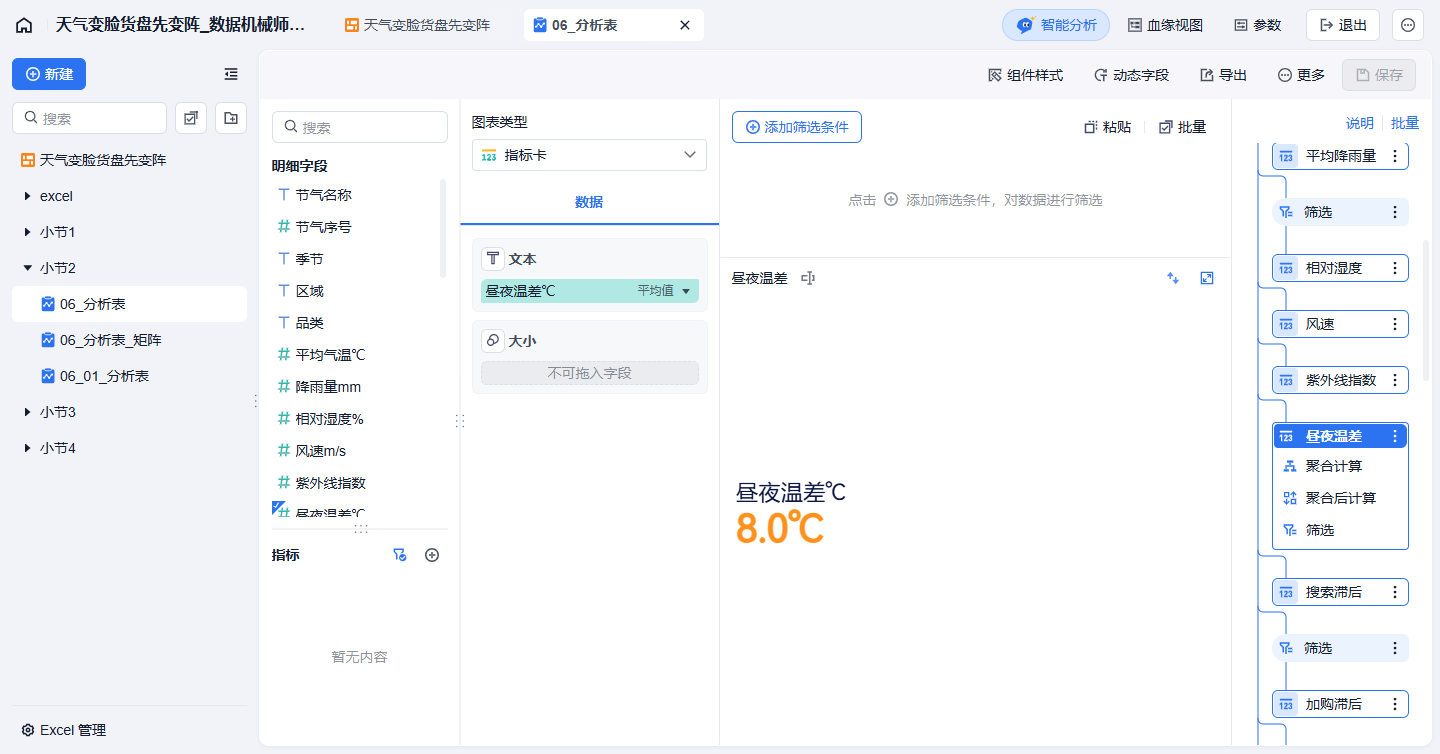Click the 说明 link in the right panel
This screenshot has width=1440, height=754.
1359,123
